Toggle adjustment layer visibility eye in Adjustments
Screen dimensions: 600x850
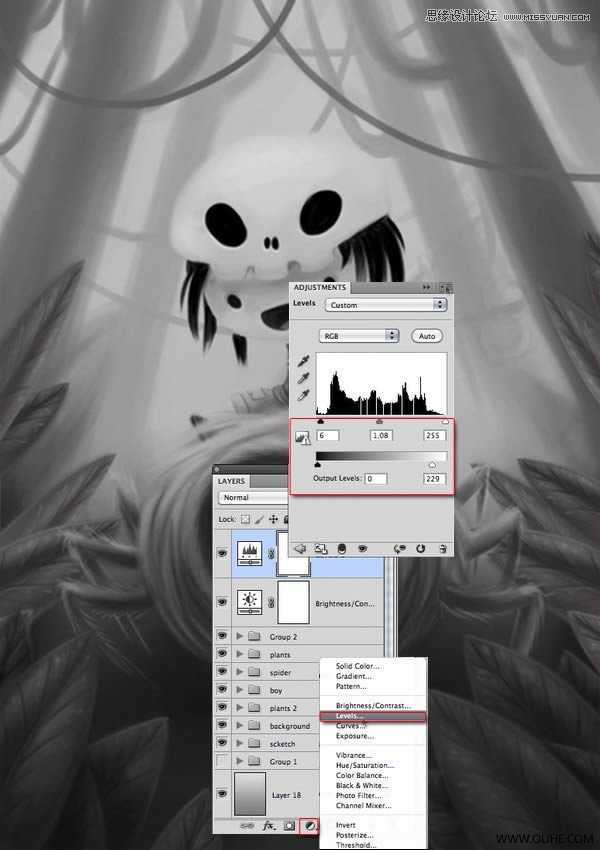[x=363, y=549]
